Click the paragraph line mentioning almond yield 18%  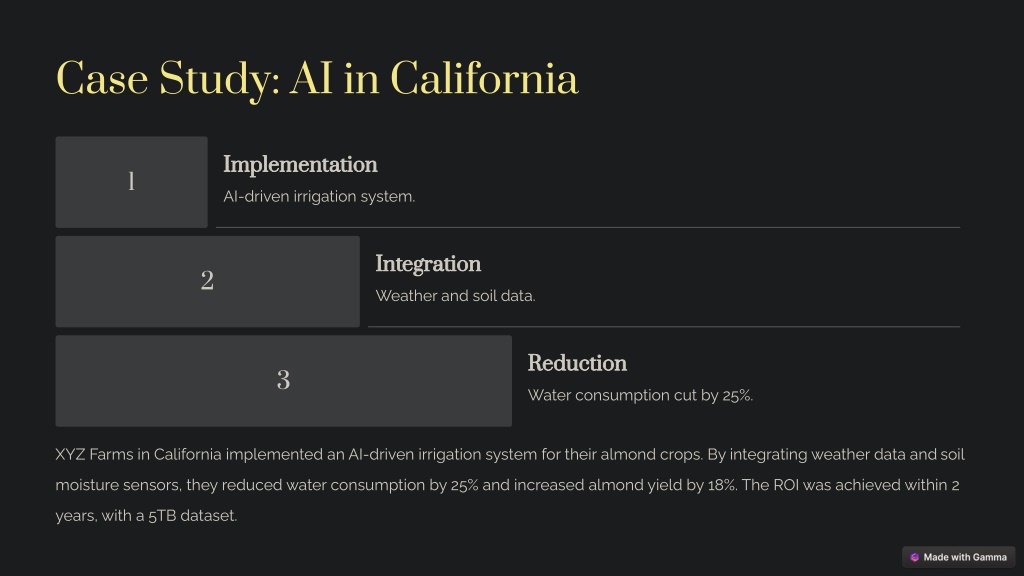507,485
